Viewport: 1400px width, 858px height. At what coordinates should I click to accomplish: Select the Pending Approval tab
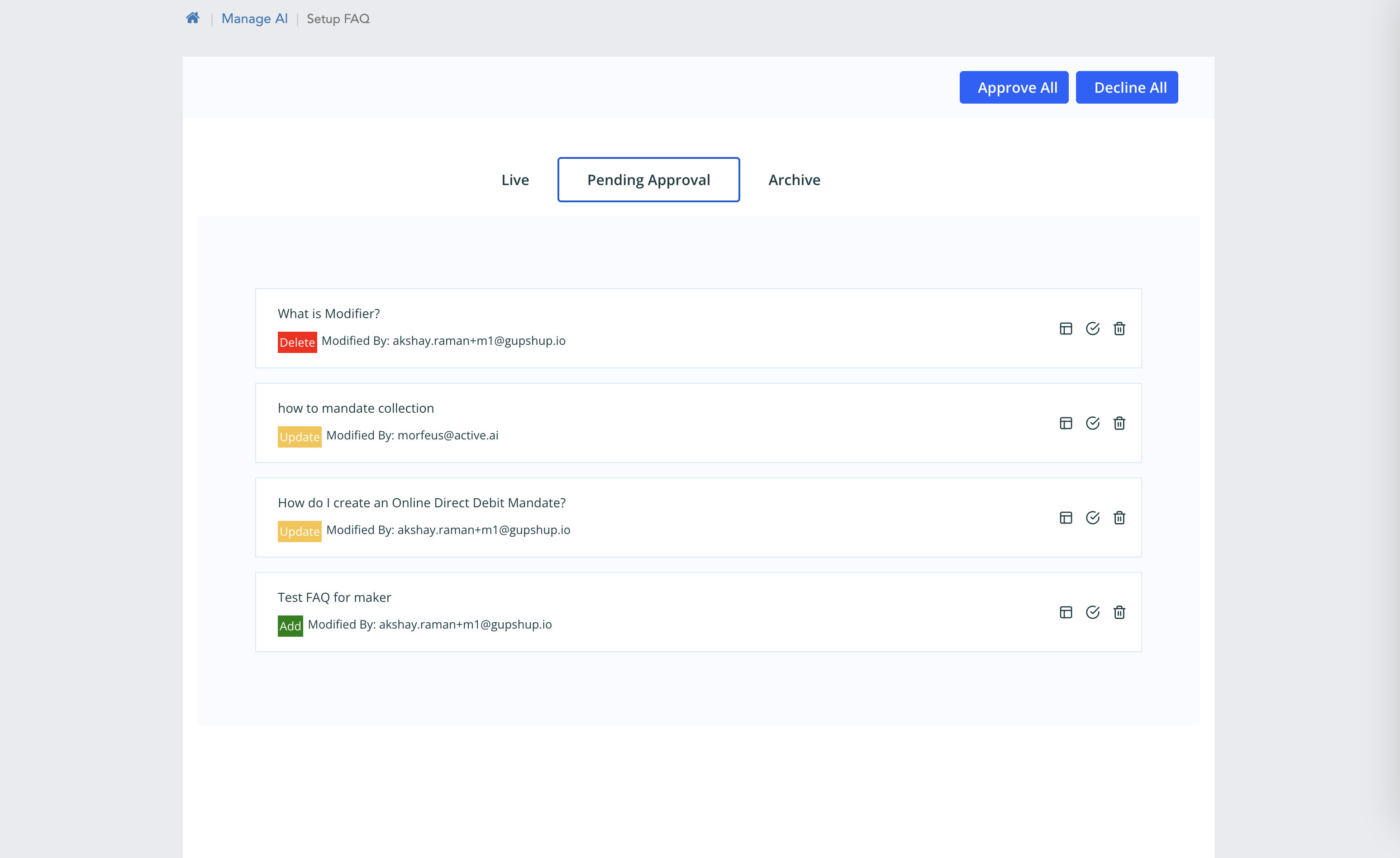tap(648, 180)
